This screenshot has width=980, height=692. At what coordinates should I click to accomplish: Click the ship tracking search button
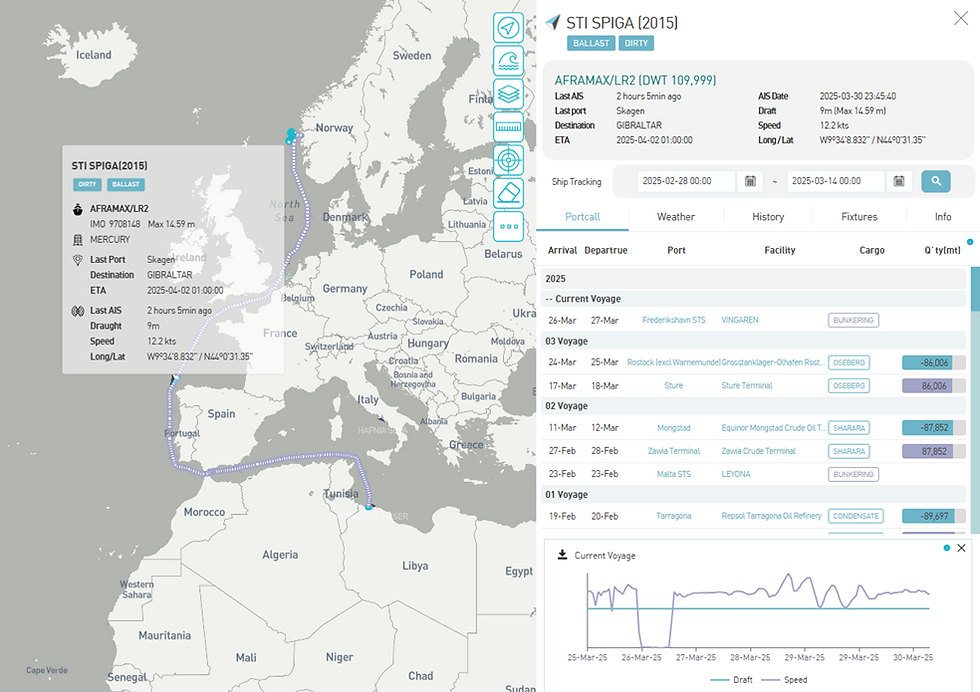click(936, 181)
